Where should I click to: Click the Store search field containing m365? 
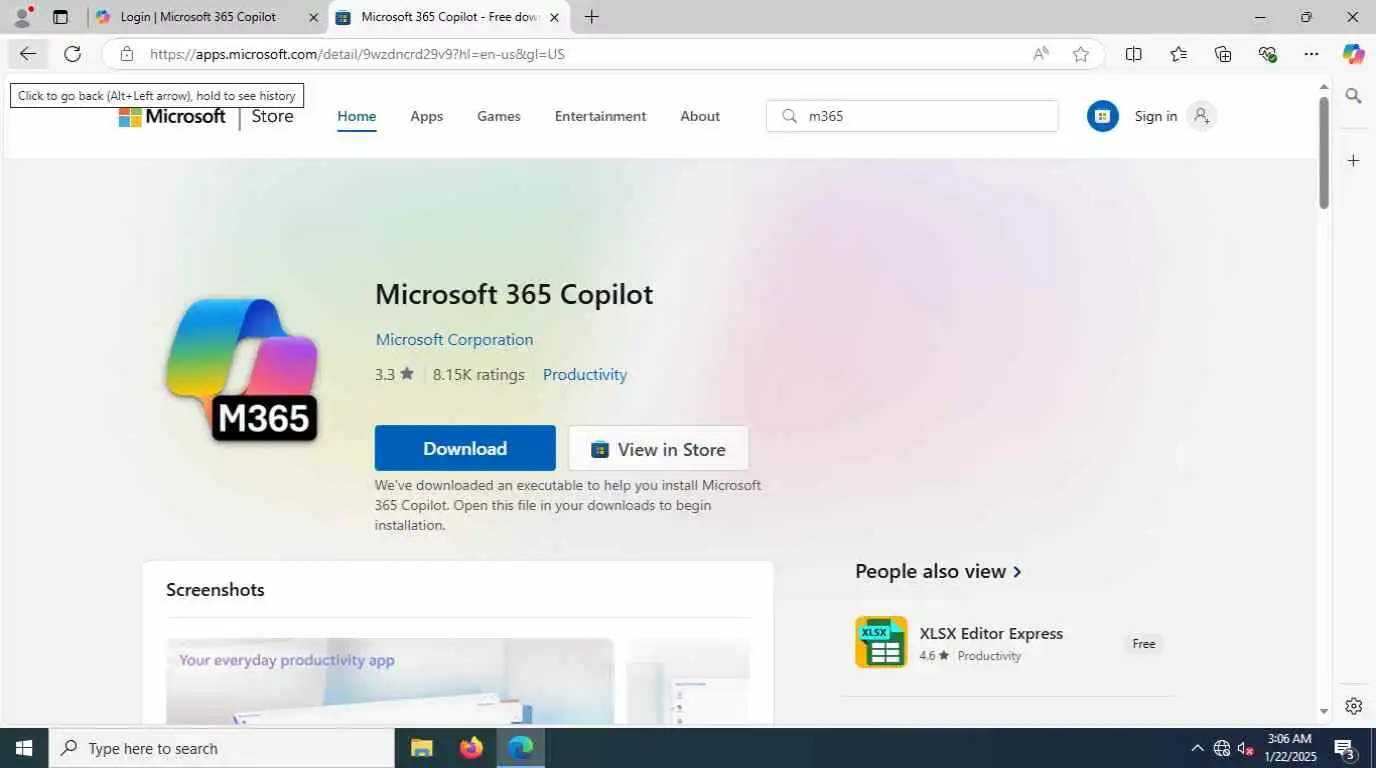pyautogui.click(x=912, y=116)
